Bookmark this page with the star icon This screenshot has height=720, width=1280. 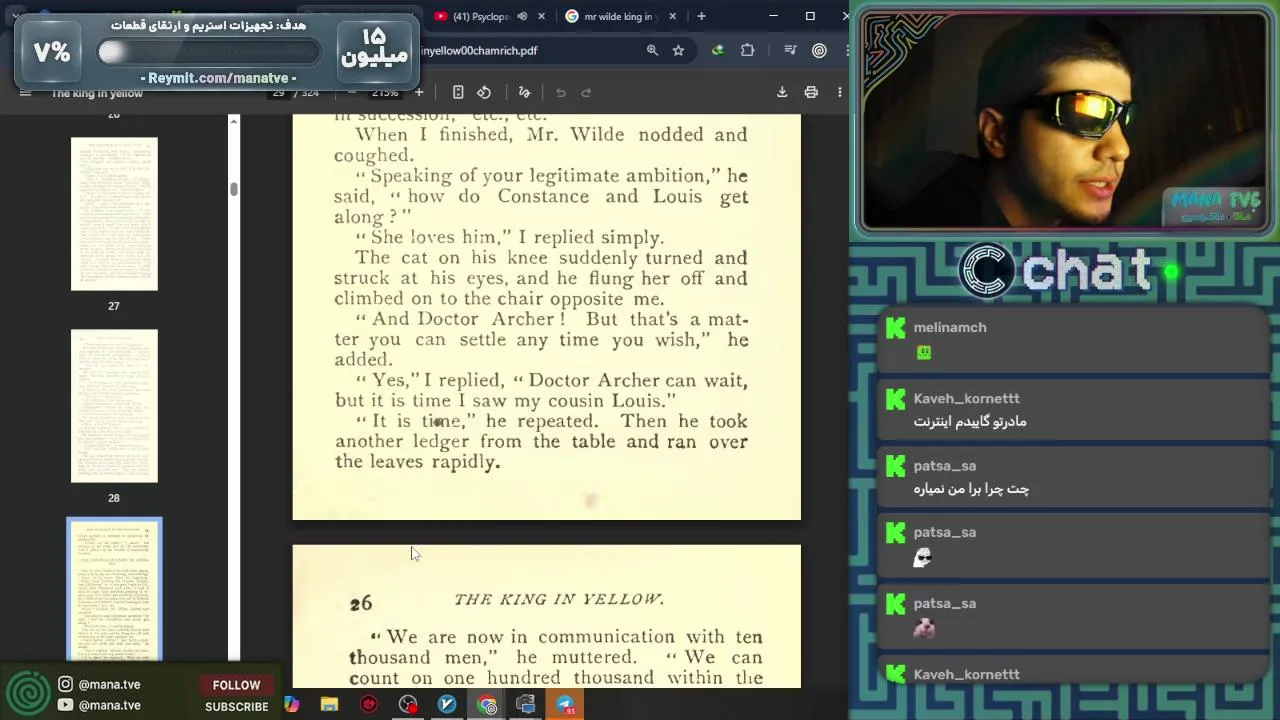(678, 50)
